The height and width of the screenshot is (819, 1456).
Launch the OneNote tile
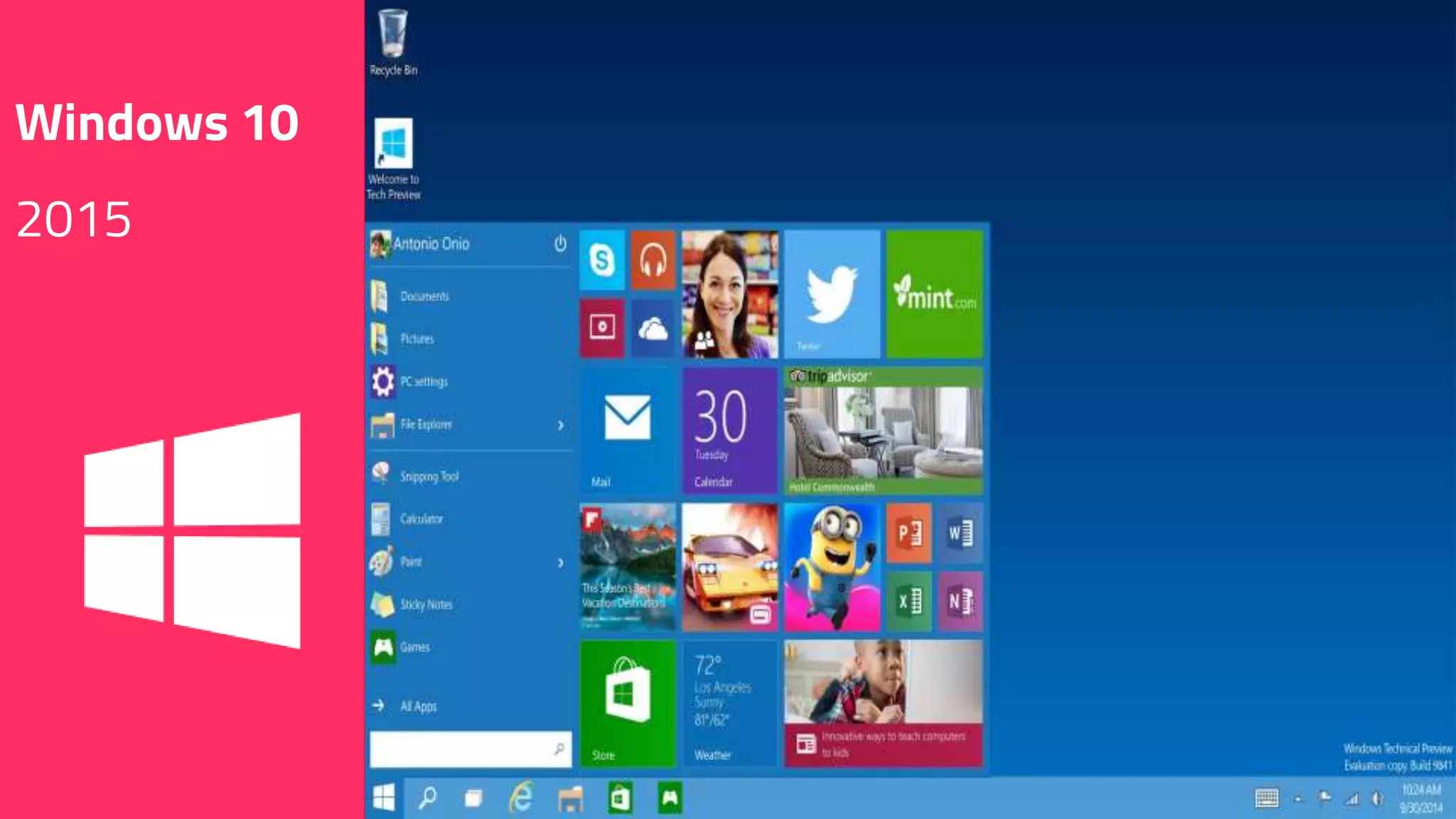click(960, 601)
